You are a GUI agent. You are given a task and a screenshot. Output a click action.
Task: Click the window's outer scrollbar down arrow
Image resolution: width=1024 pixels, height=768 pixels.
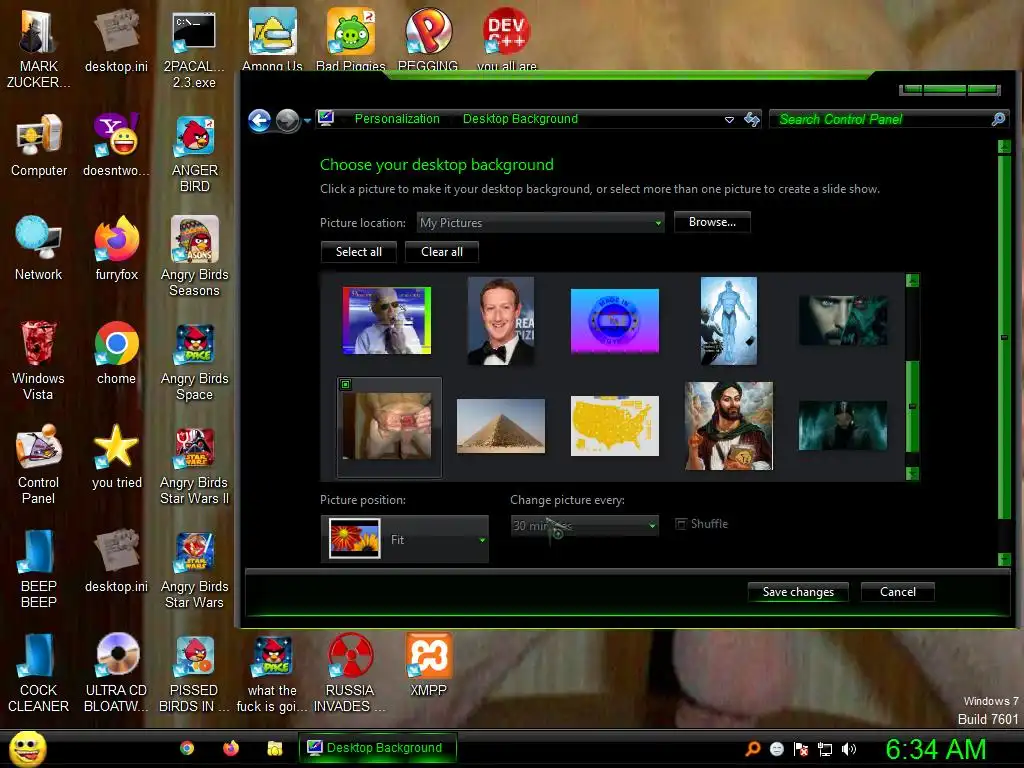pos(1004,559)
